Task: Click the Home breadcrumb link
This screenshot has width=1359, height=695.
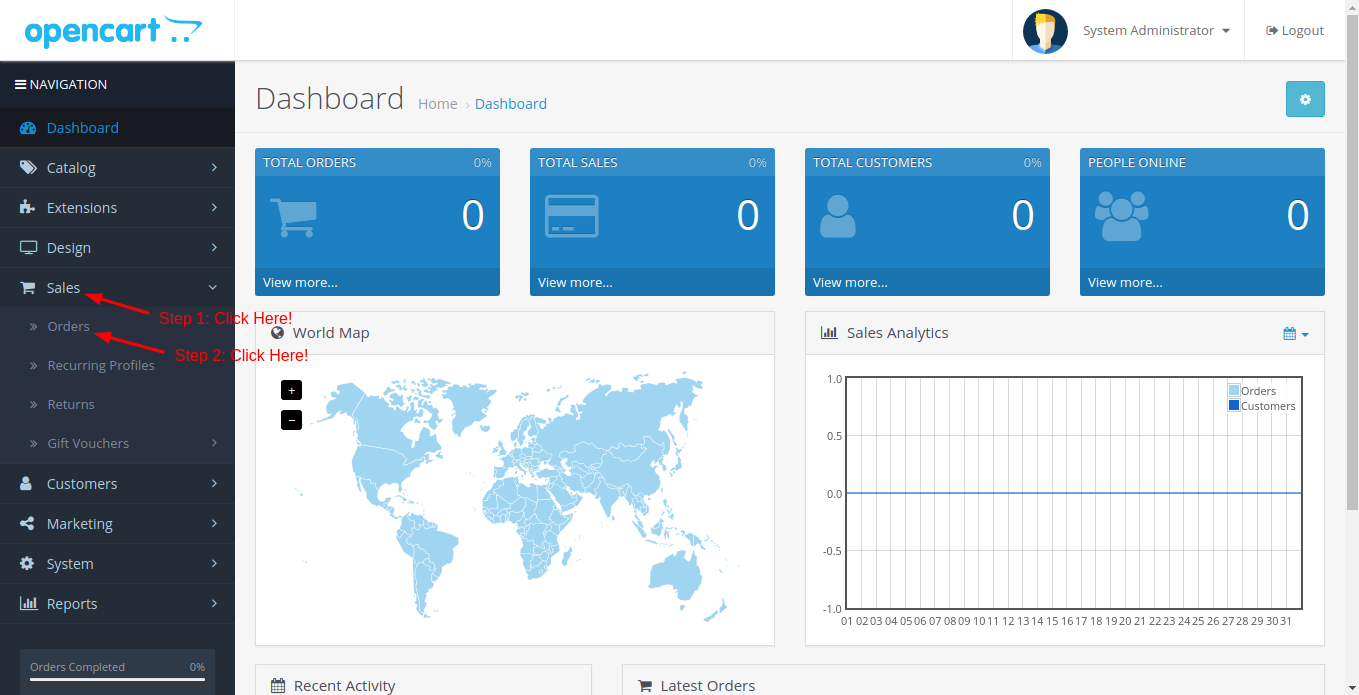Action: [437, 104]
